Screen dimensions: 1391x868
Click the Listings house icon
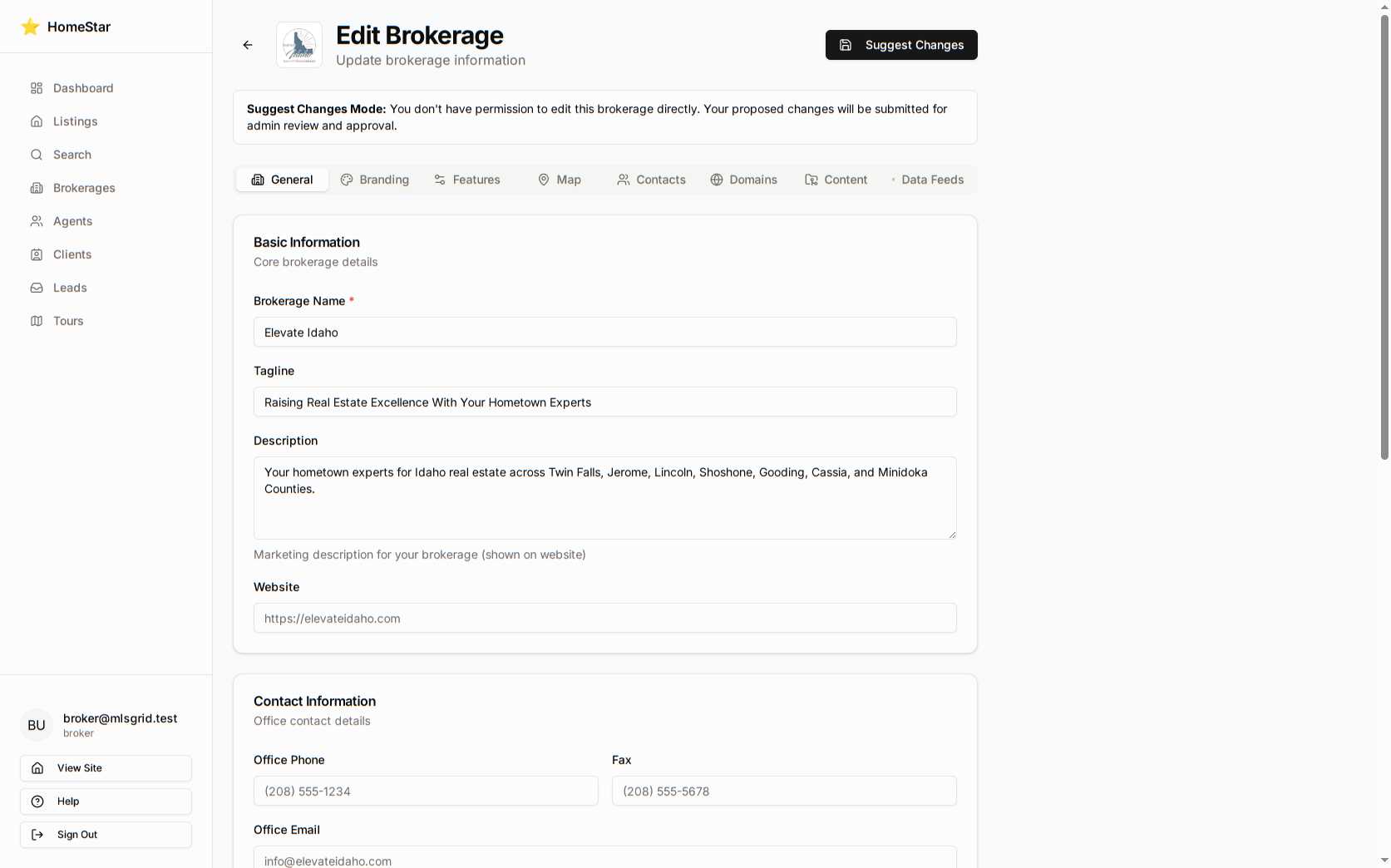(x=37, y=121)
